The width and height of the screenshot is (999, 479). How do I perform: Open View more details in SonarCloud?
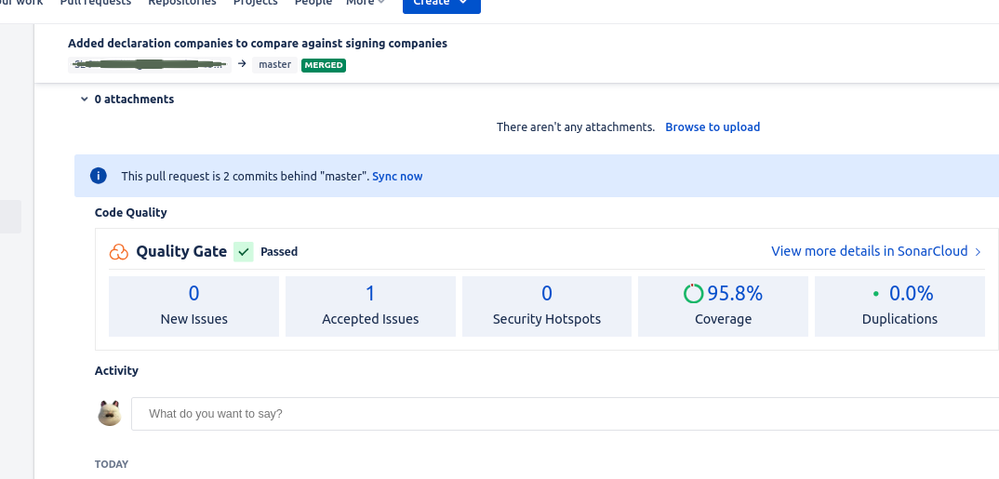pyautogui.click(x=870, y=251)
